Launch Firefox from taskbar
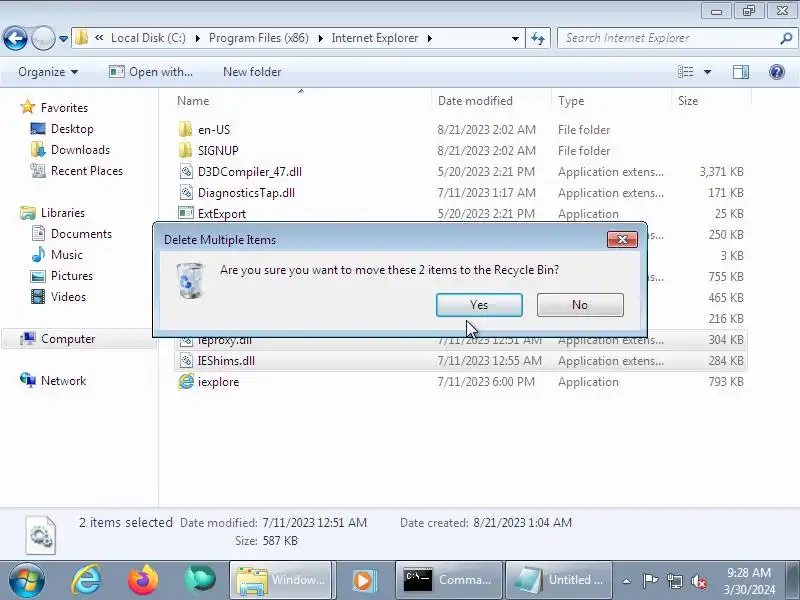 [x=142, y=580]
